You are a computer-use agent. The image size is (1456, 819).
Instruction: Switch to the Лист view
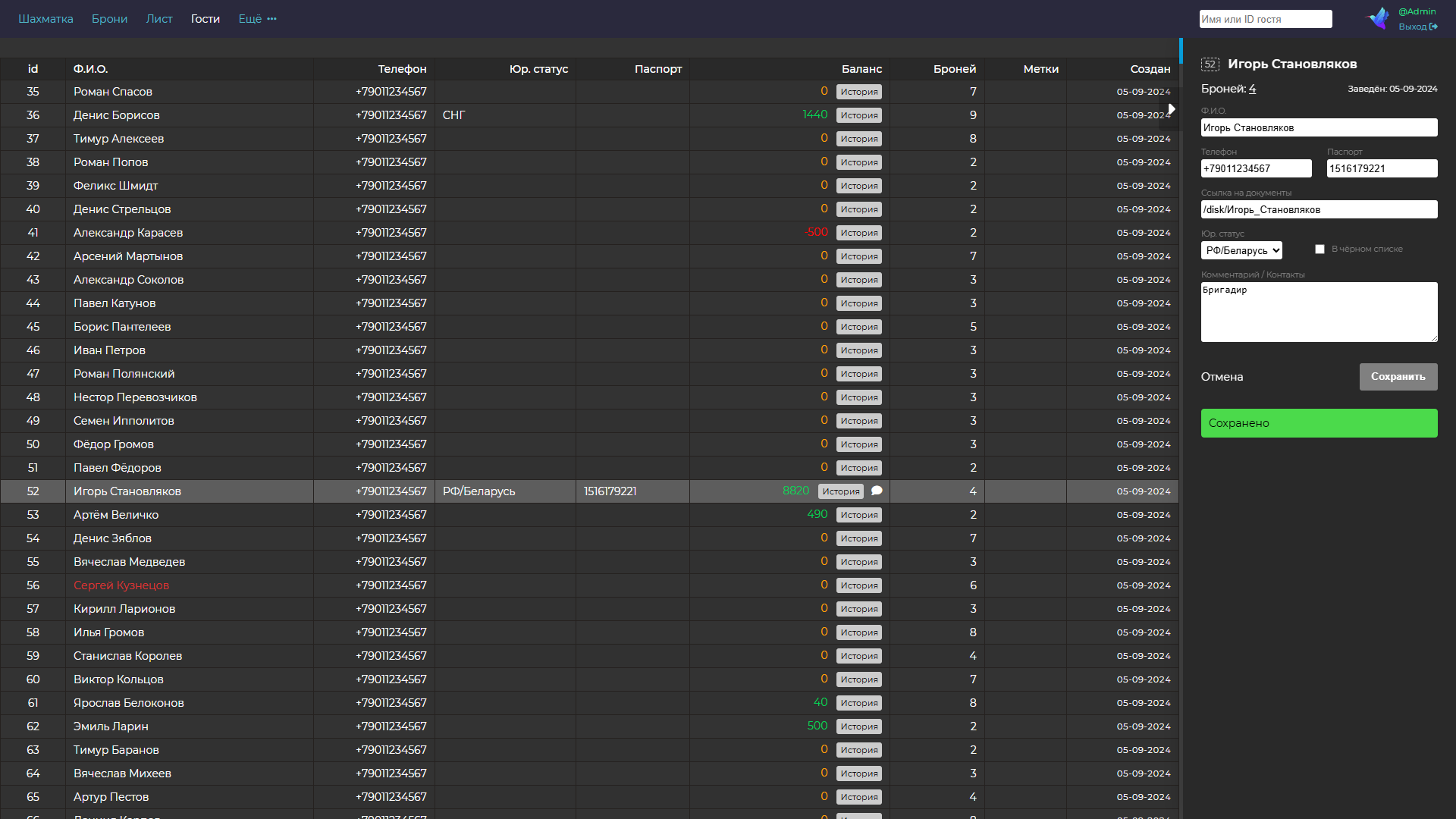tap(159, 19)
